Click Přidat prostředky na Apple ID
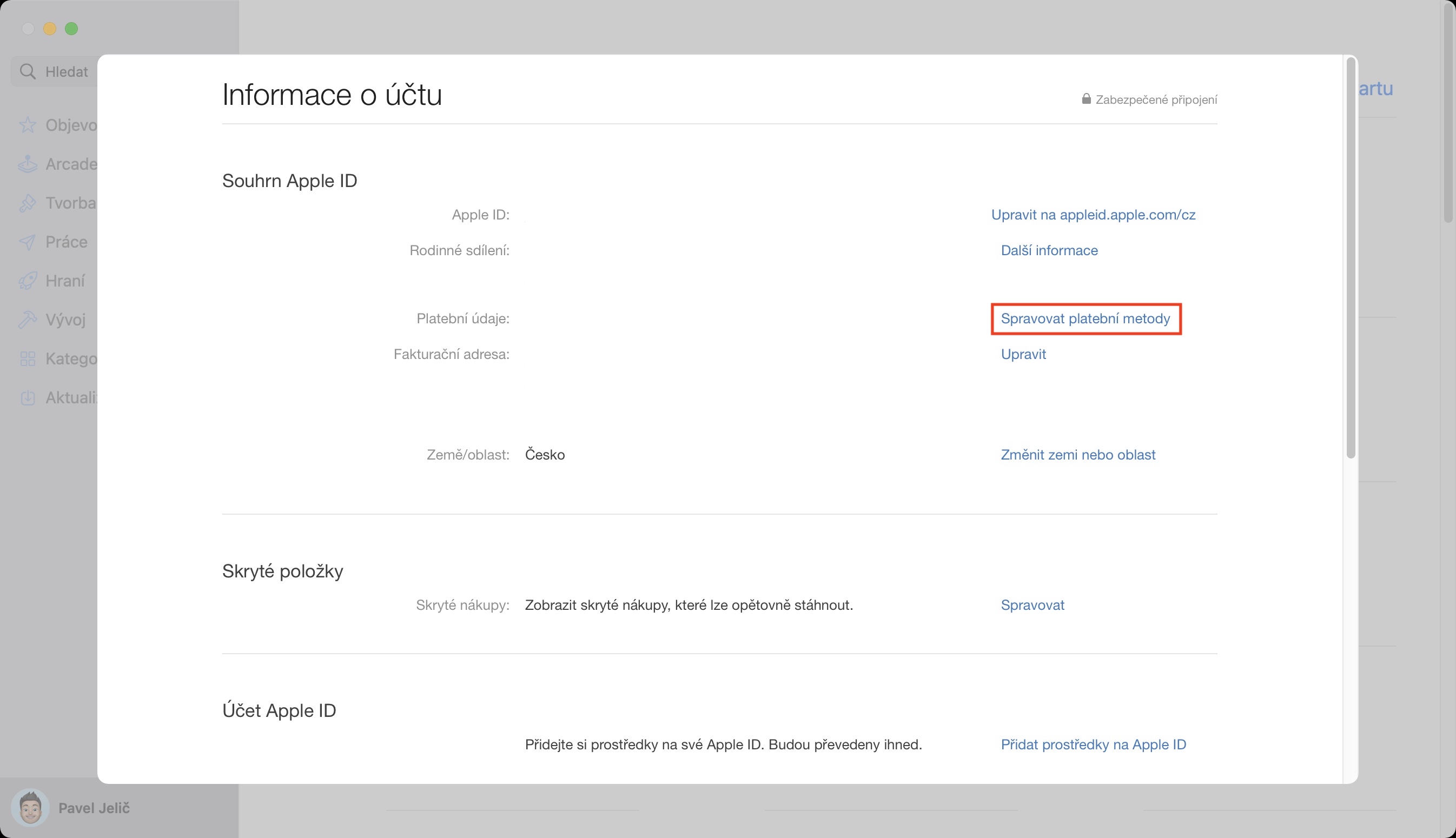 coord(1093,744)
